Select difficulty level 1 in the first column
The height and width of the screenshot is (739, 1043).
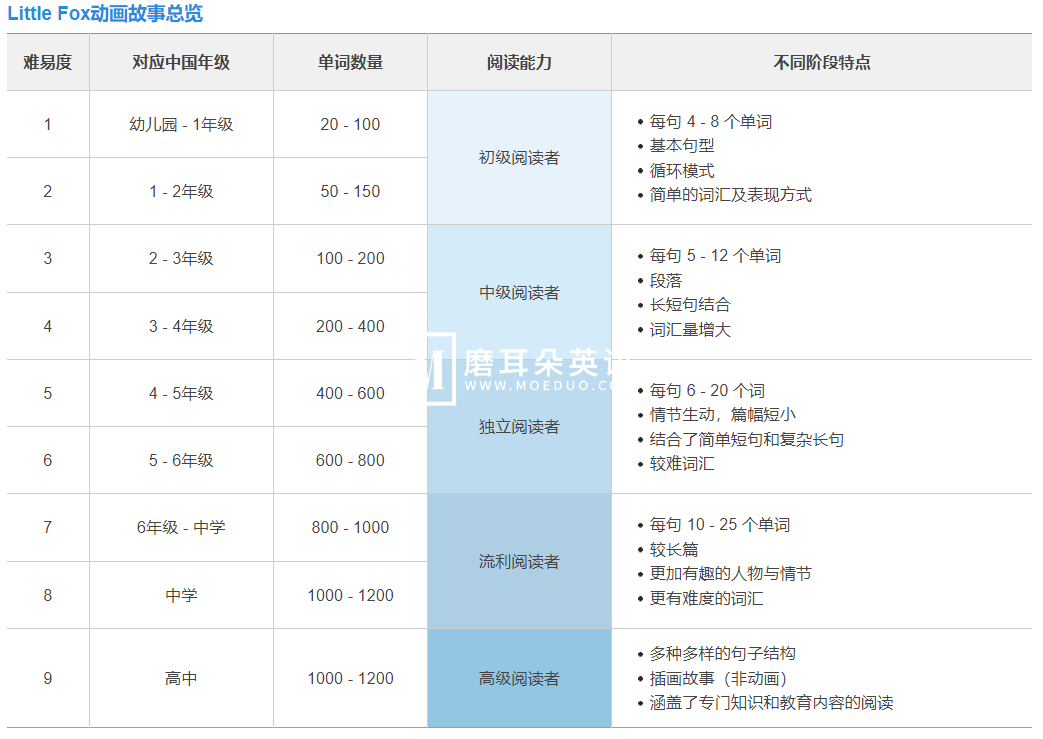(47, 124)
